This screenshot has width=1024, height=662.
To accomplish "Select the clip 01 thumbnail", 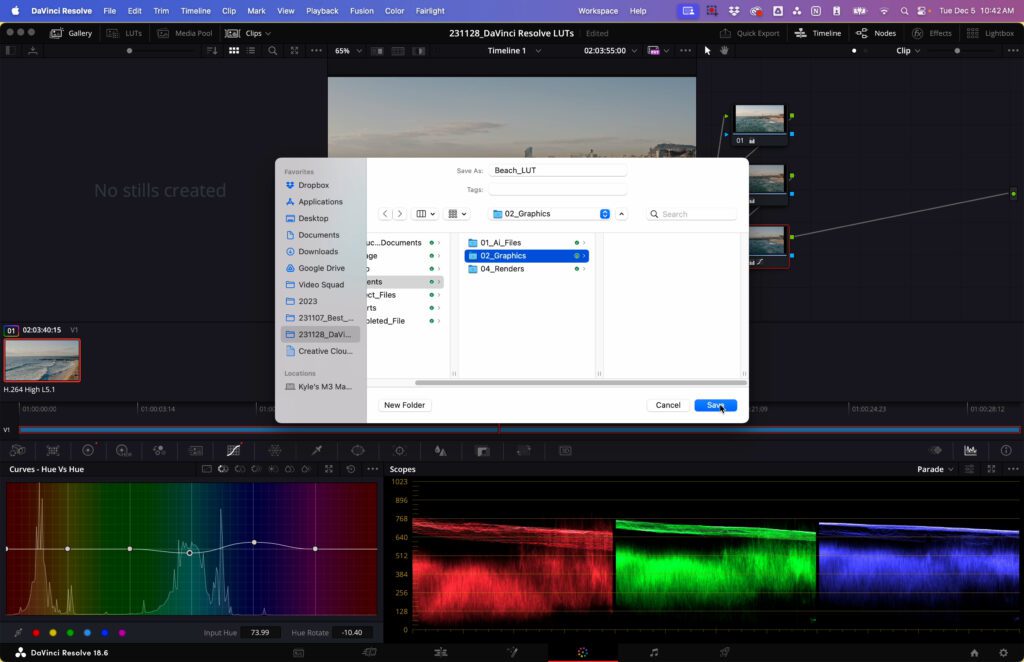I will click(42, 360).
